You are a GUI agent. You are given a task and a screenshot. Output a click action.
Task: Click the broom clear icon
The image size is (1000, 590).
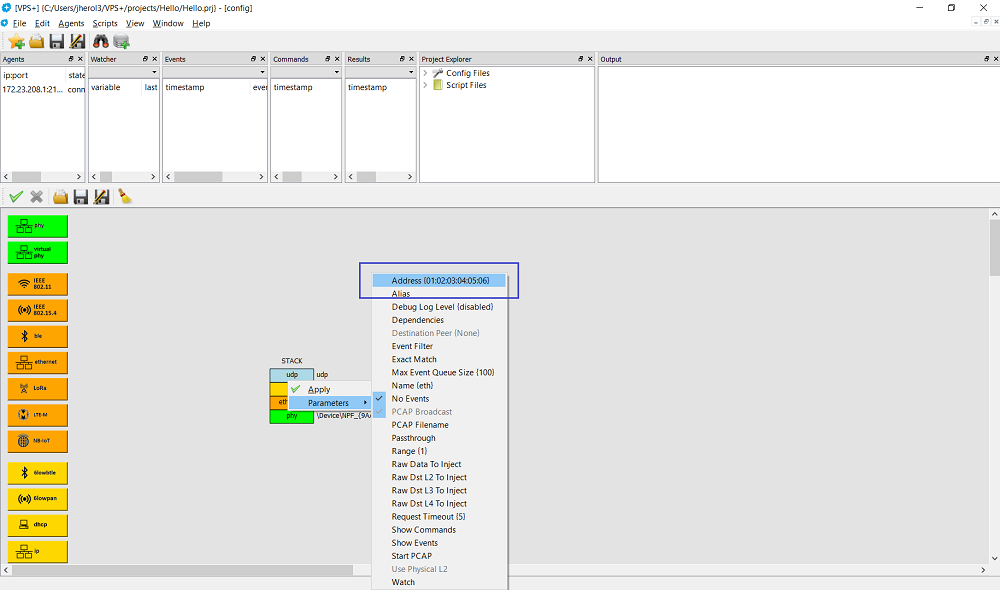[x=125, y=197]
